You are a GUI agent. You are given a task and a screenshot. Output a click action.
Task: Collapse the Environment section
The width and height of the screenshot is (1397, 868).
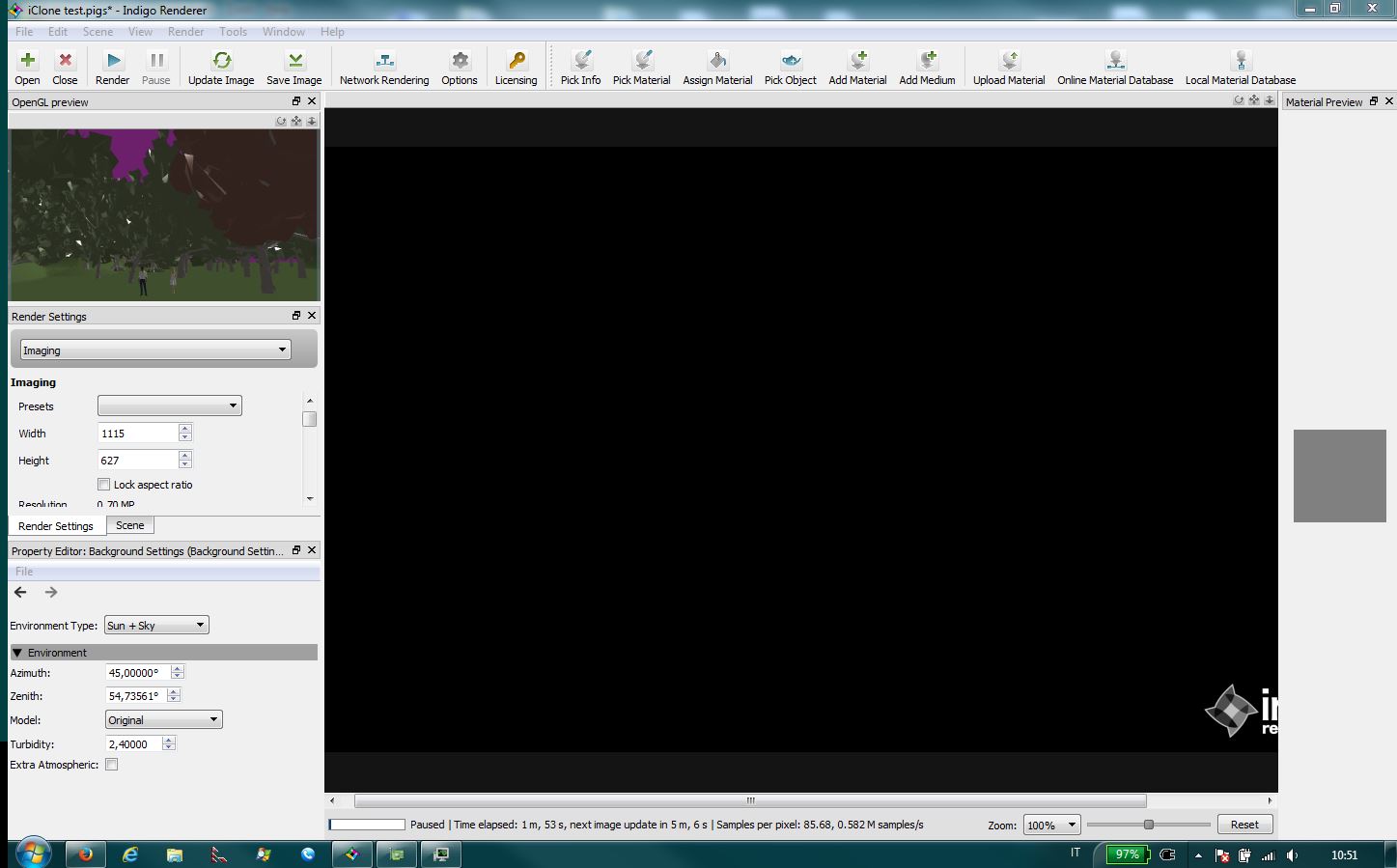[x=17, y=653]
